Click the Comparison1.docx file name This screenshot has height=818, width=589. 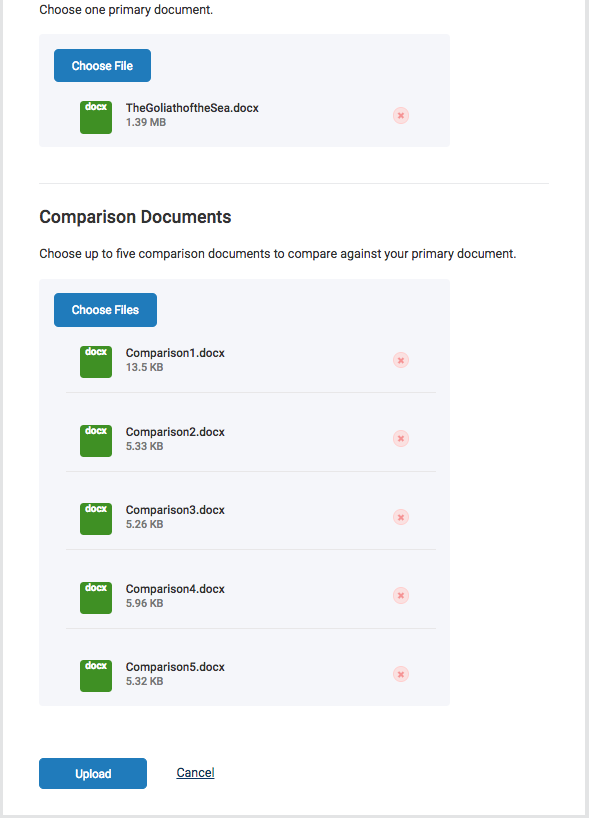click(x=175, y=353)
